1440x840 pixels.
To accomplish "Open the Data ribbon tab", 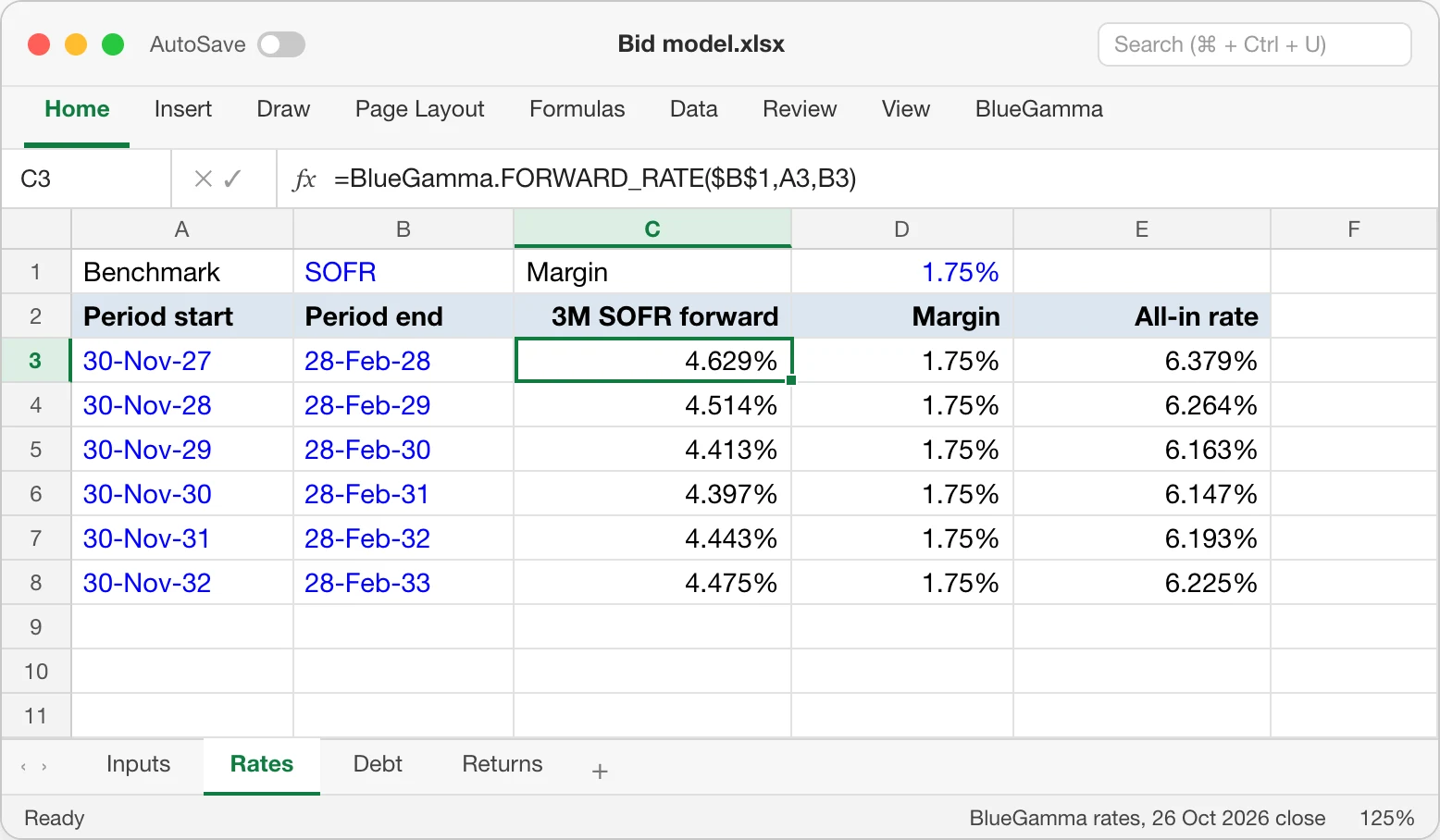I will pyautogui.click(x=694, y=109).
